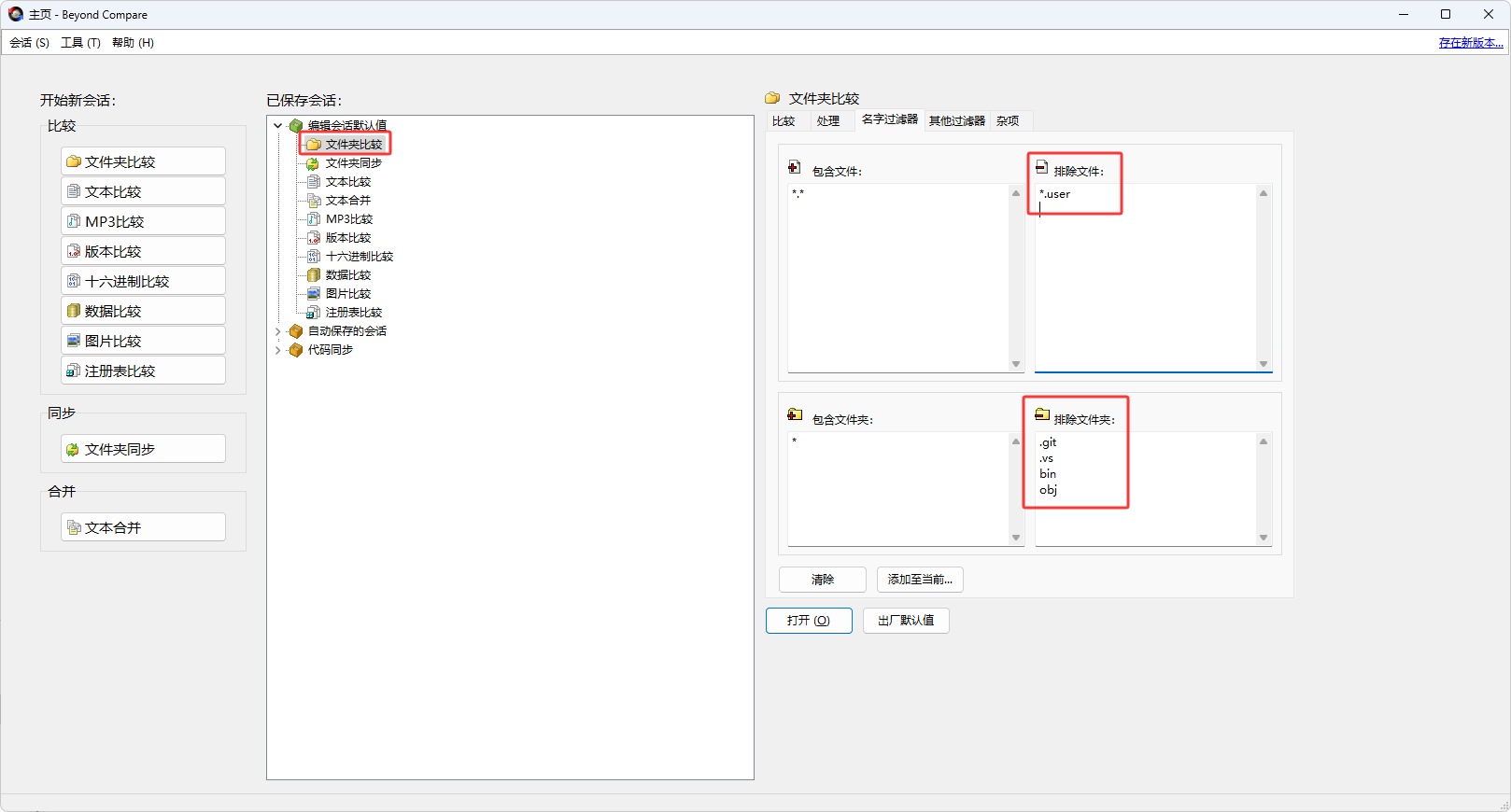Click the 文件夹同步 icon in saved sessions tree
This screenshot has width=1511, height=812.
tap(314, 163)
